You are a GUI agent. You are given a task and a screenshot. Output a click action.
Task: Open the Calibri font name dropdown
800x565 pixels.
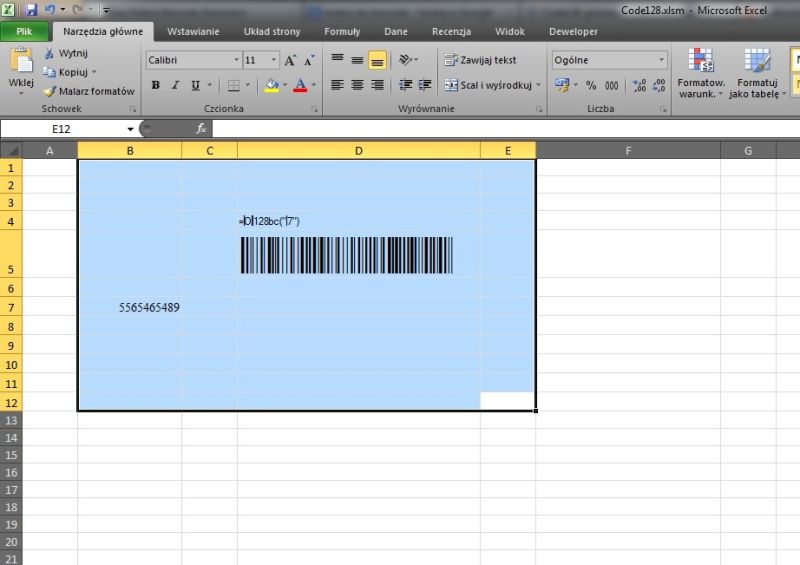point(236,60)
